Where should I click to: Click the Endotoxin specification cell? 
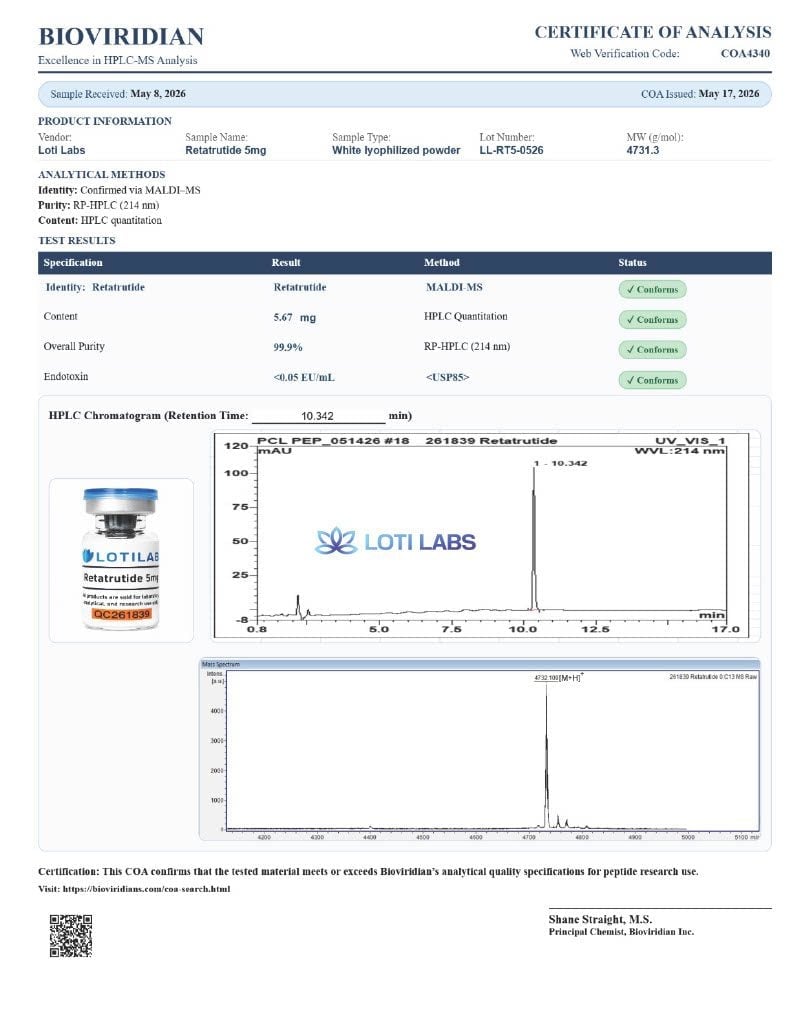(65, 376)
